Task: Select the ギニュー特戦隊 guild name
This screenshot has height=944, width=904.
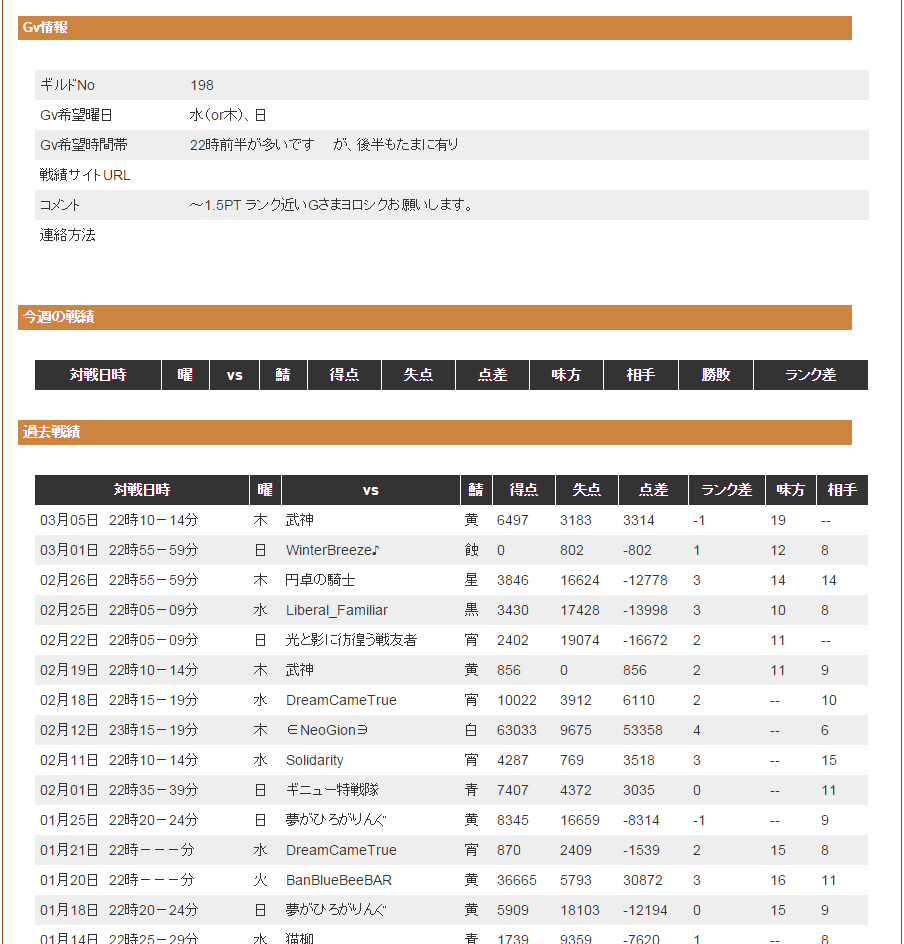Action: (x=332, y=790)
